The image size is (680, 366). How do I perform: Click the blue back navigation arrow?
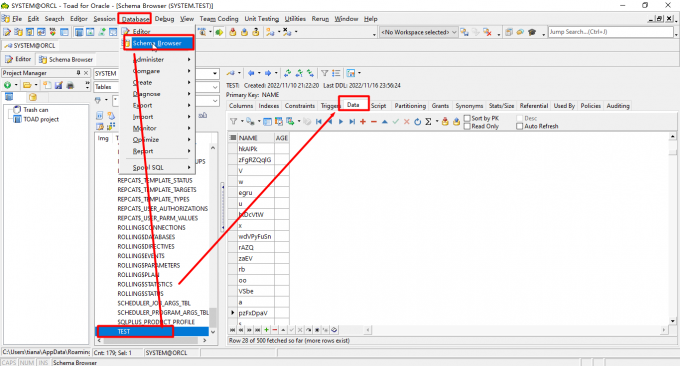(251, 73)
